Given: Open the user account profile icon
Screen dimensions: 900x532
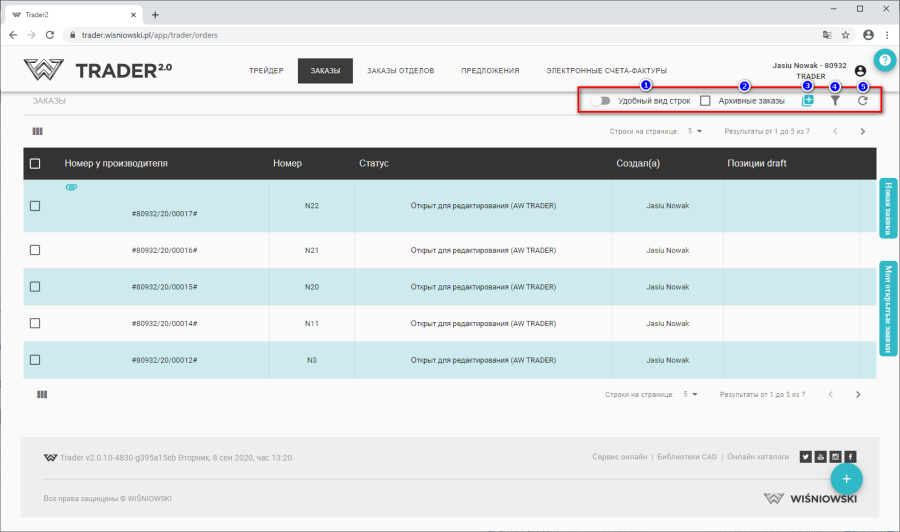Looking at the screenshot, I should pyautogui.click(x=860, y=71).
